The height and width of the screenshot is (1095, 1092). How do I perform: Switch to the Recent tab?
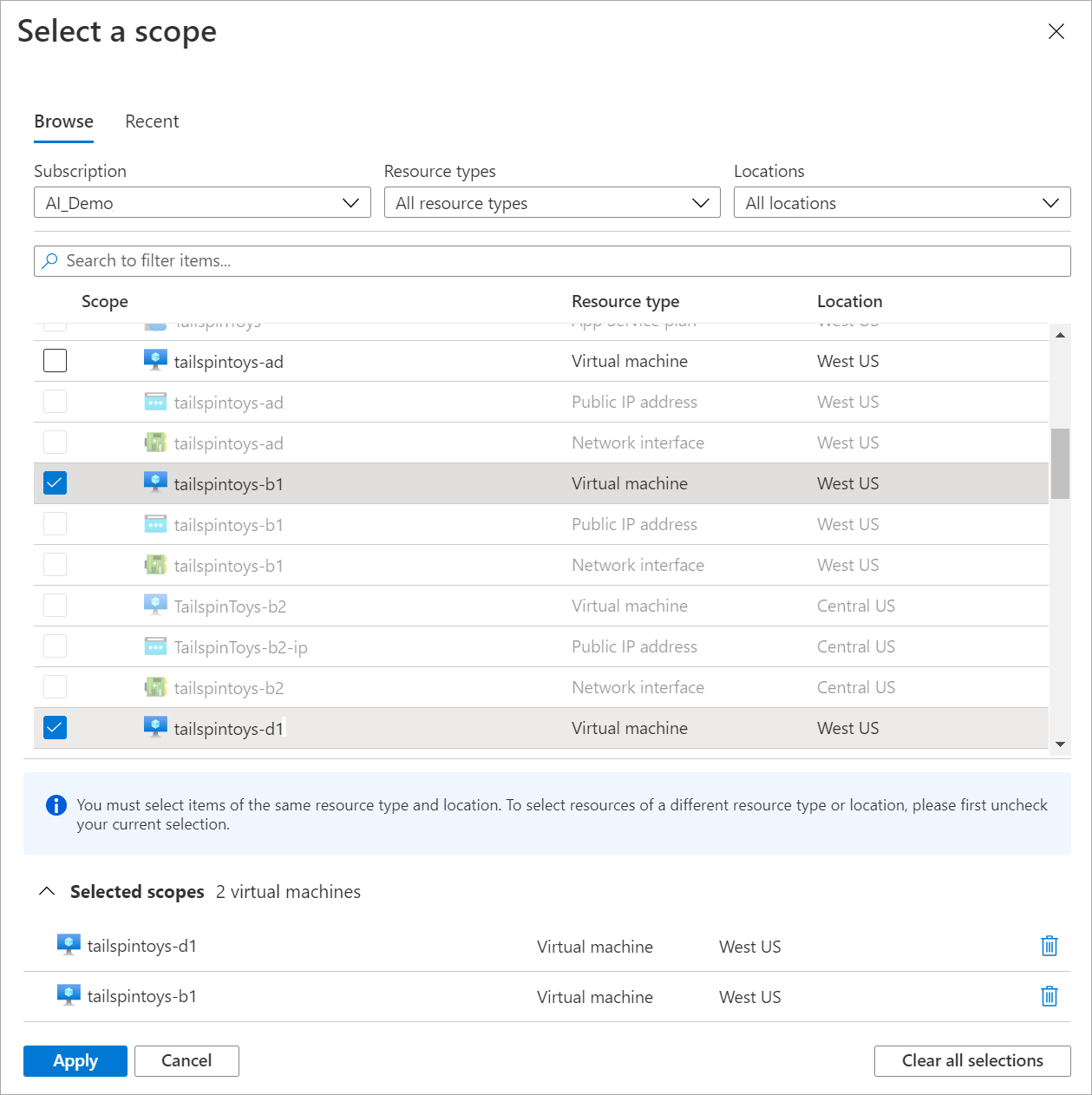click(x=152, y=121)
